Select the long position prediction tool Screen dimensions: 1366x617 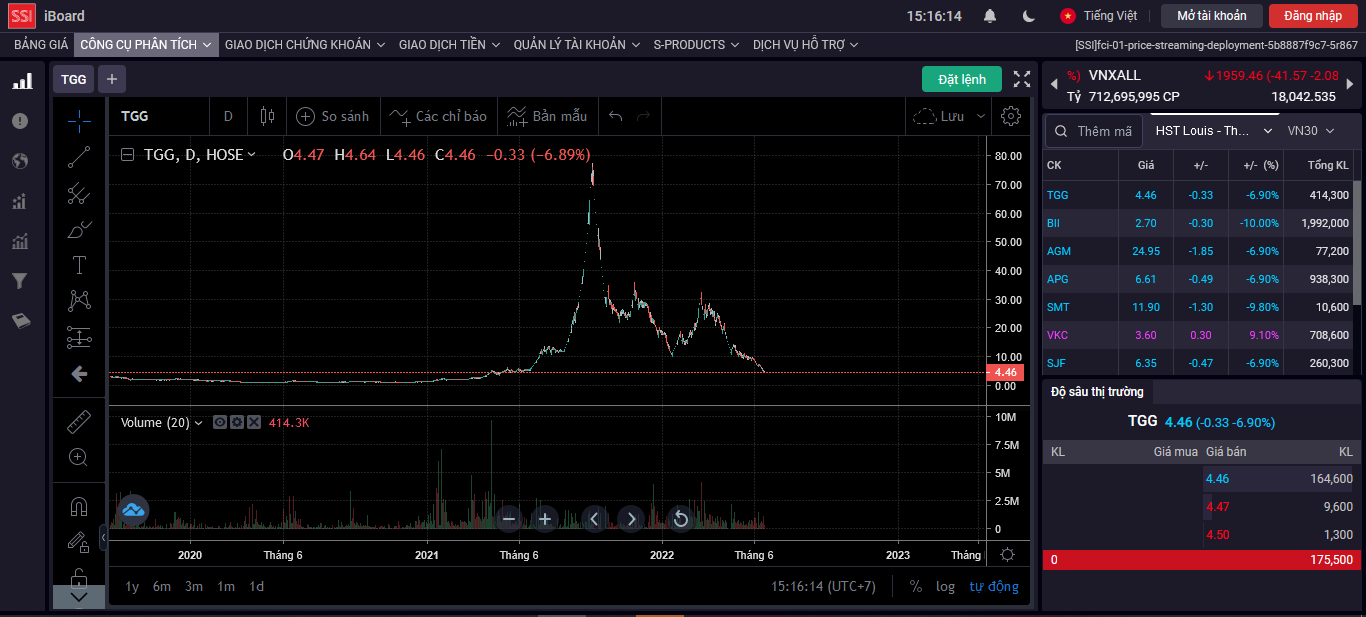tap(79, 337)
